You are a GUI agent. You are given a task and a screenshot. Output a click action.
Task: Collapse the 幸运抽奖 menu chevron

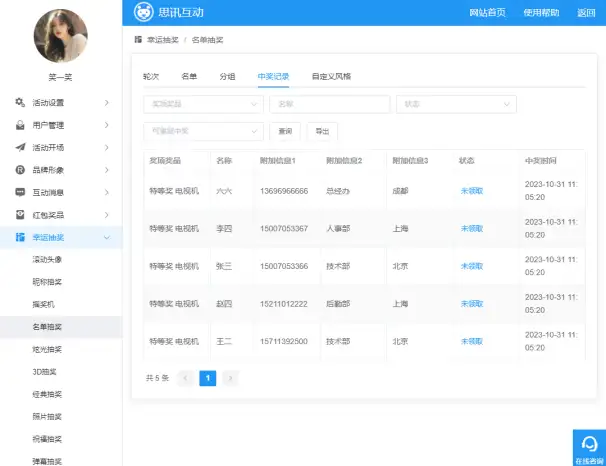pos(107,237)
